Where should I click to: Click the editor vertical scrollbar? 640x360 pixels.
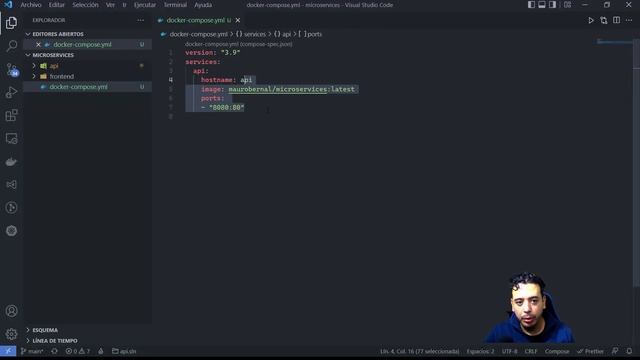pos(636,163)
